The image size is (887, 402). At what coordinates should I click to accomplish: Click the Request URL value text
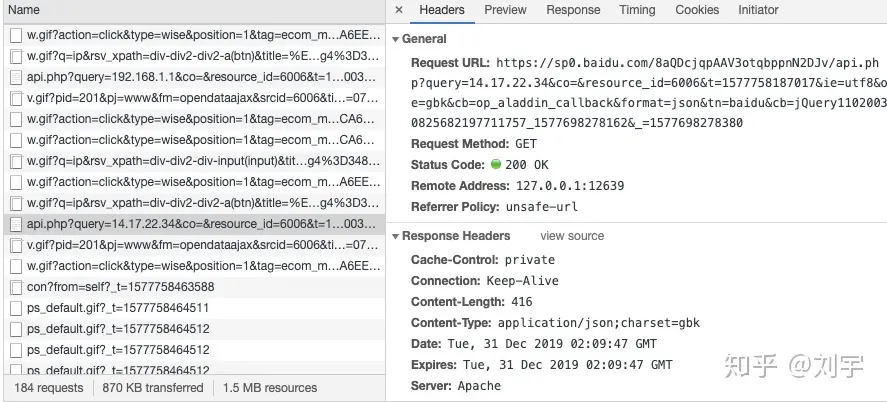point(649,93)
